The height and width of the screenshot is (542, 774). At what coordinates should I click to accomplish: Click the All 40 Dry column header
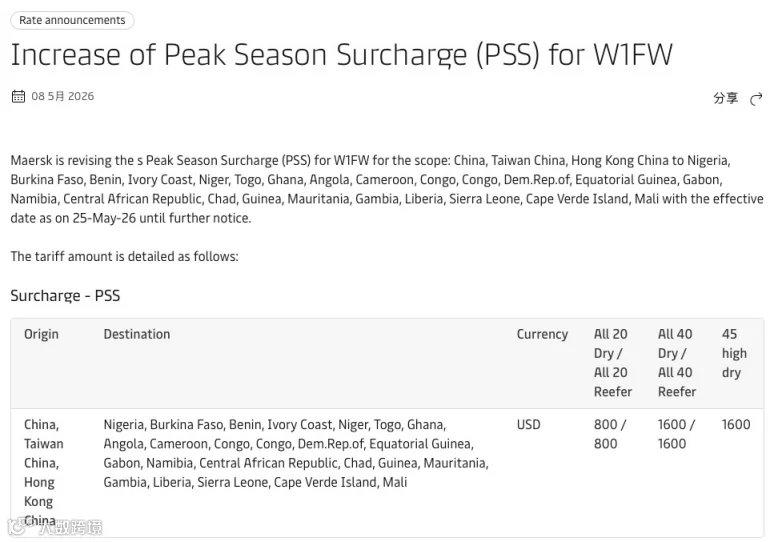677,363
